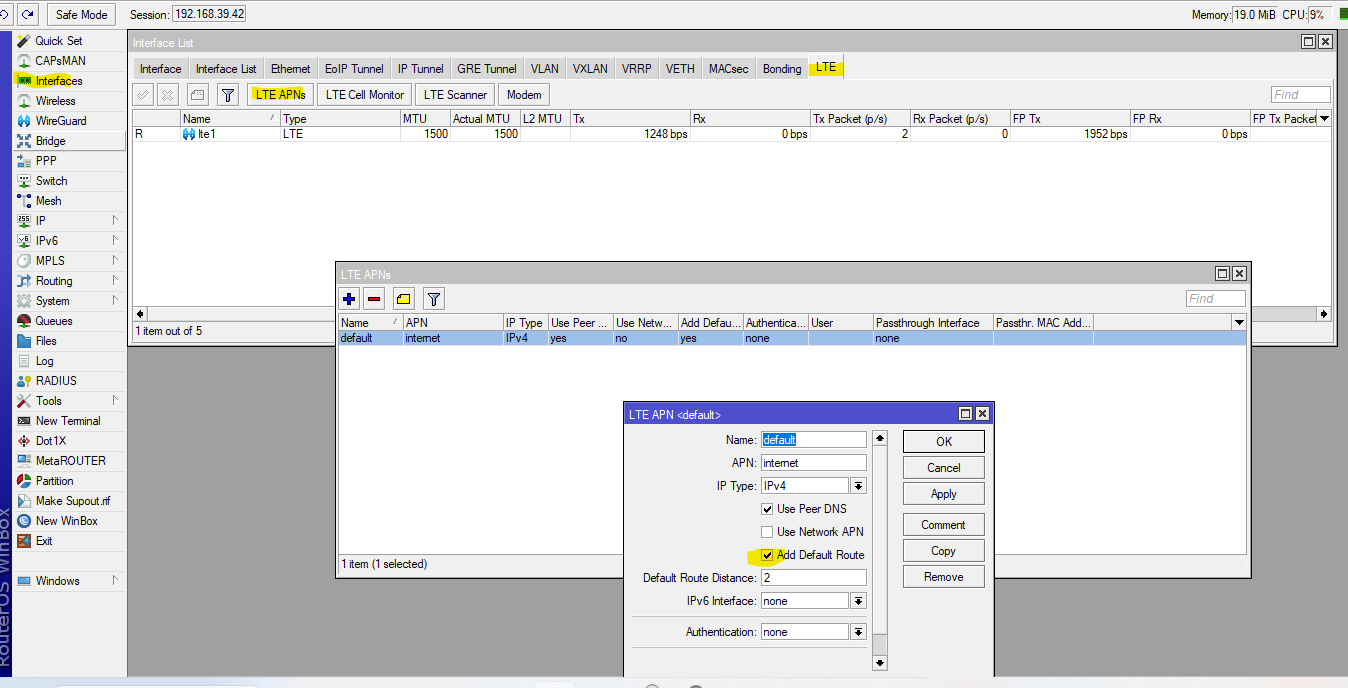
Task: Open the IP Type dropdown
Action: point(858,486)
